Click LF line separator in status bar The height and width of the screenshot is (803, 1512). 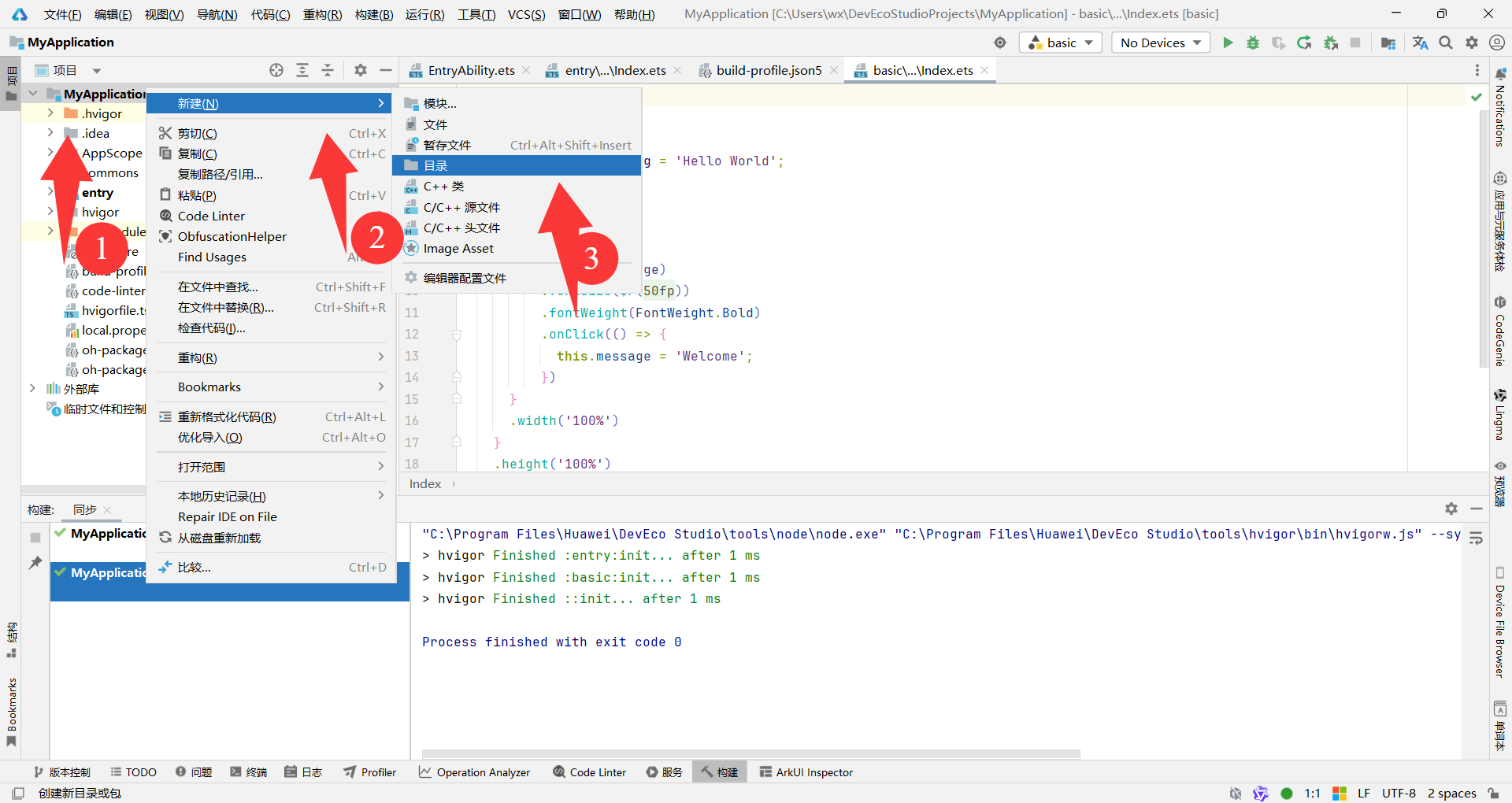[x=1364, y=793]
